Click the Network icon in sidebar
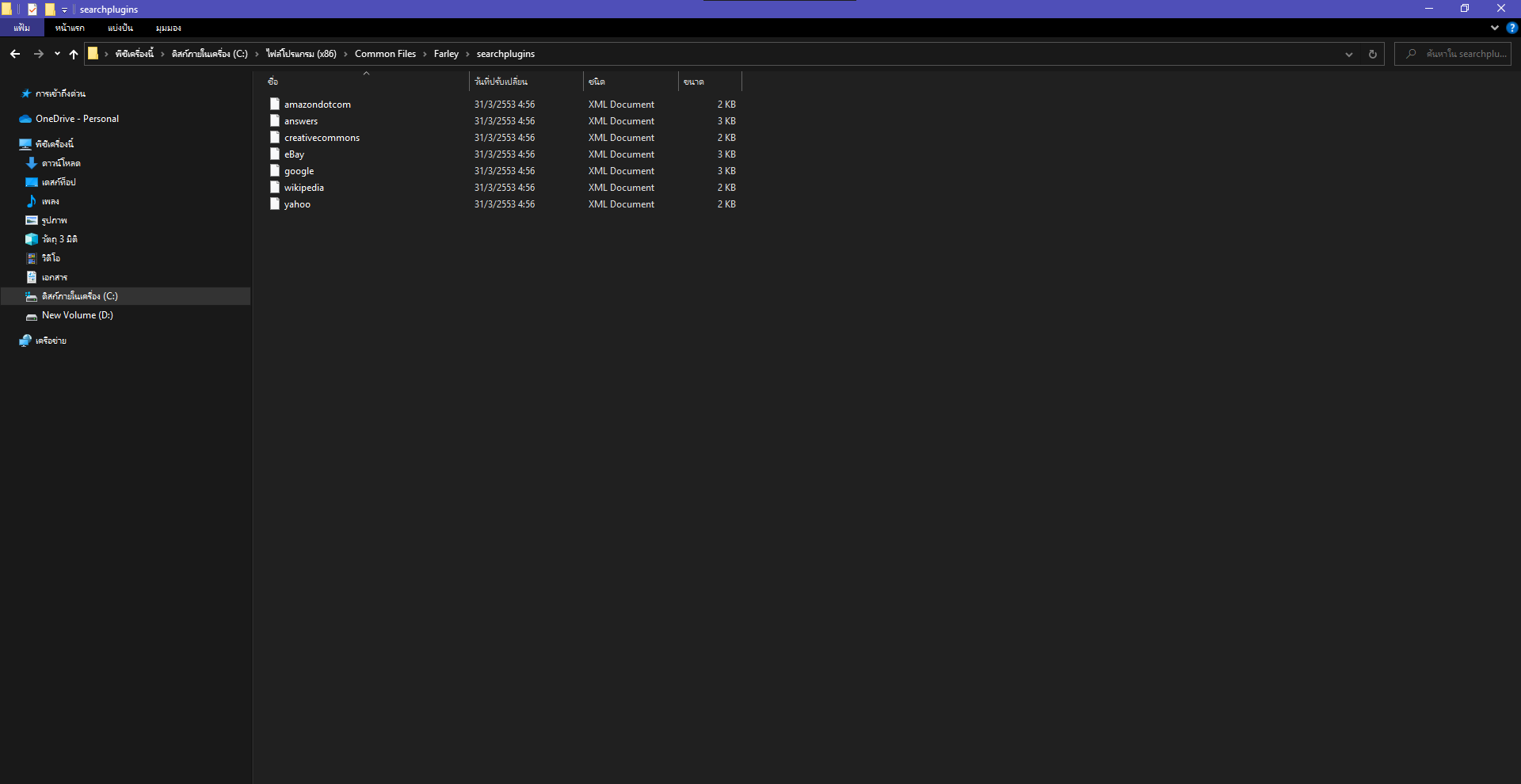The width and height of the screenshot is (1521, 784). pos(25,341)
